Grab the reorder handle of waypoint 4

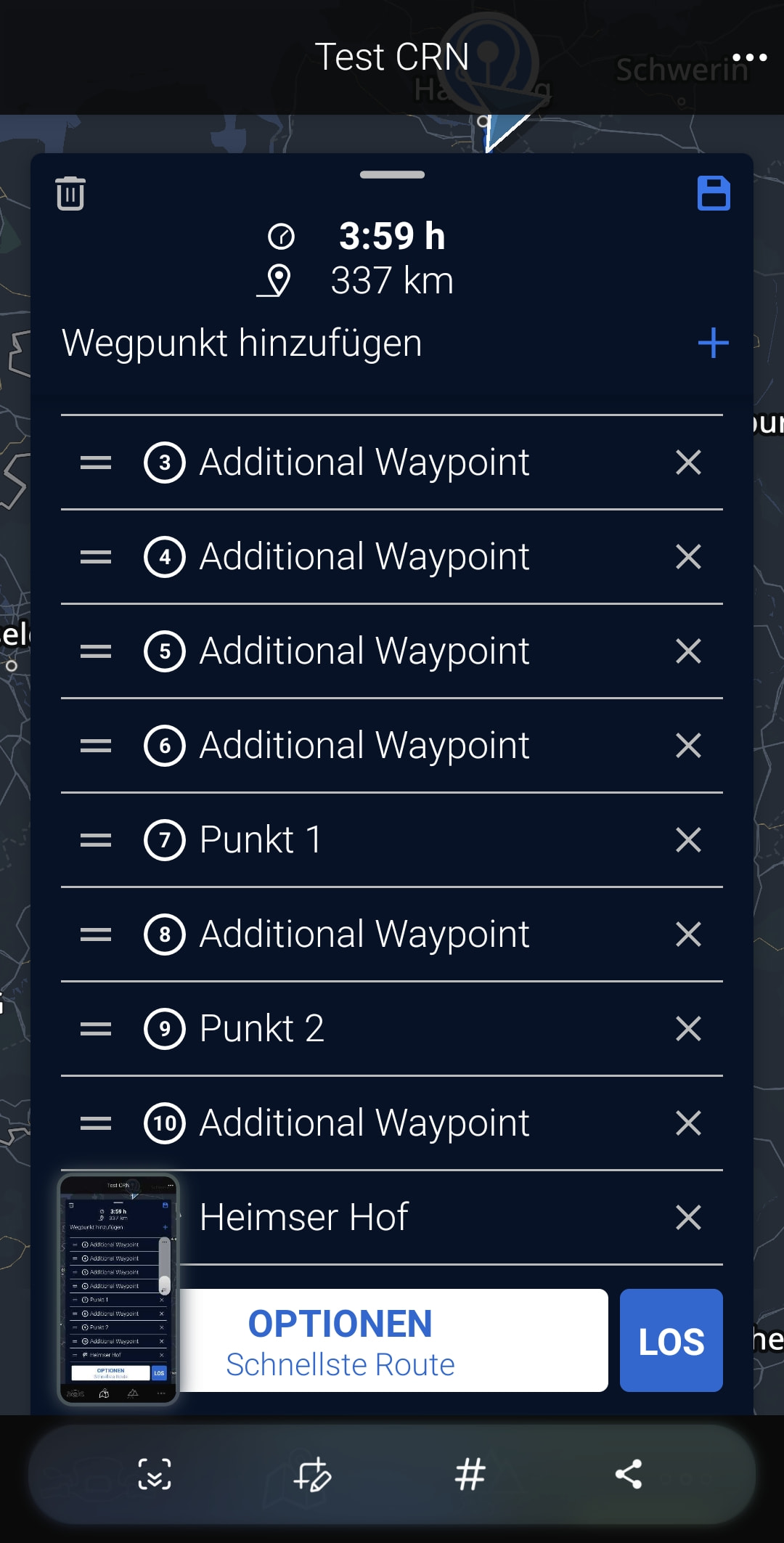click(96, 557)
